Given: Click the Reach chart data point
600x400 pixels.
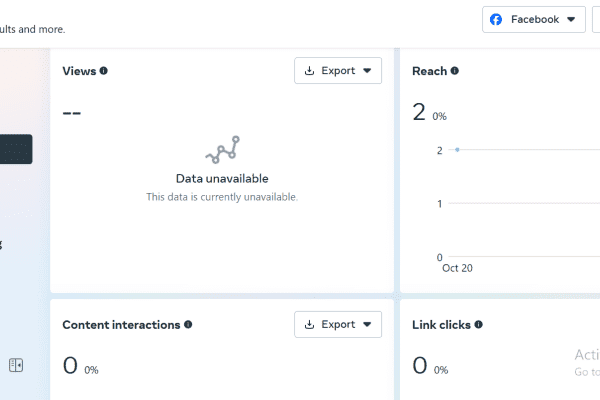Looking at the screenshot, I should (457, 150).
